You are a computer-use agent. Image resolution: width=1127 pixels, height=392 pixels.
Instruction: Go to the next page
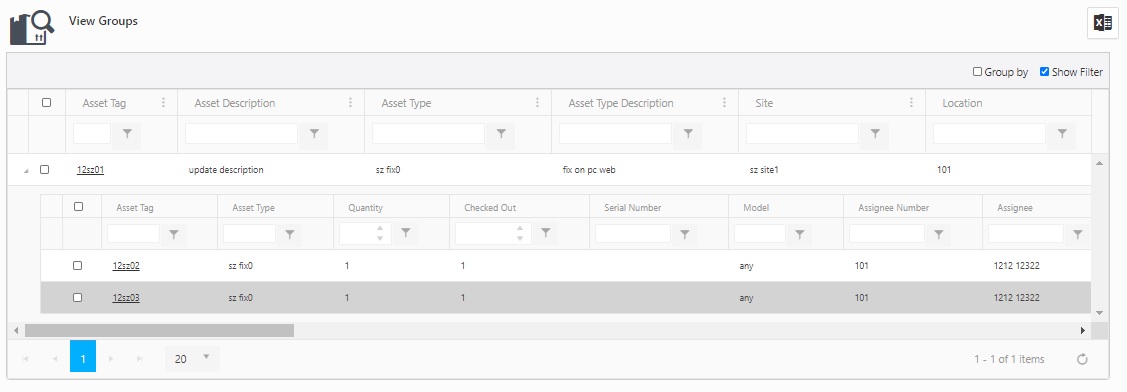111,358
